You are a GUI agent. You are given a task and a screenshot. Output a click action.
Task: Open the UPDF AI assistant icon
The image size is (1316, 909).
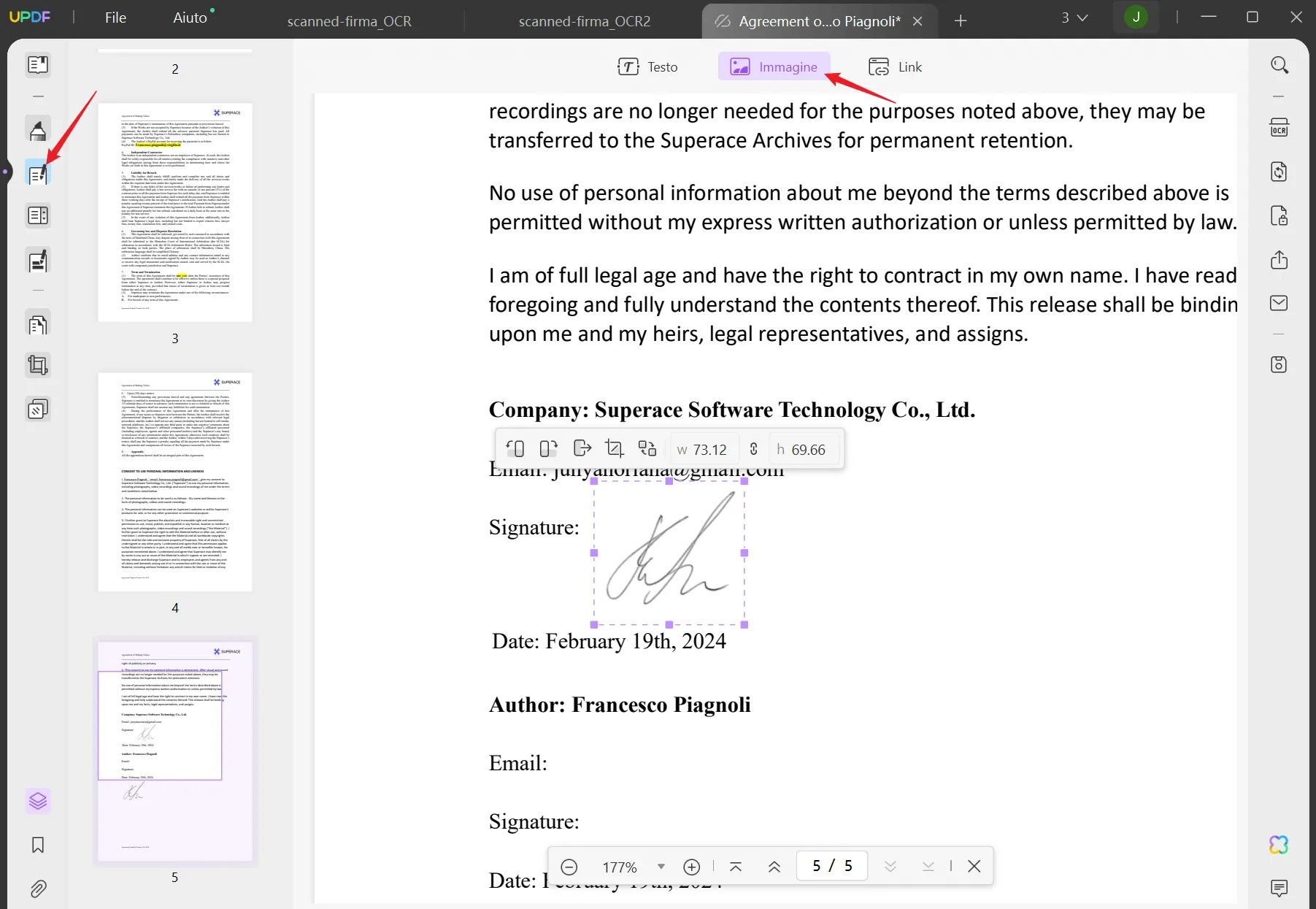click(1279, 845)
